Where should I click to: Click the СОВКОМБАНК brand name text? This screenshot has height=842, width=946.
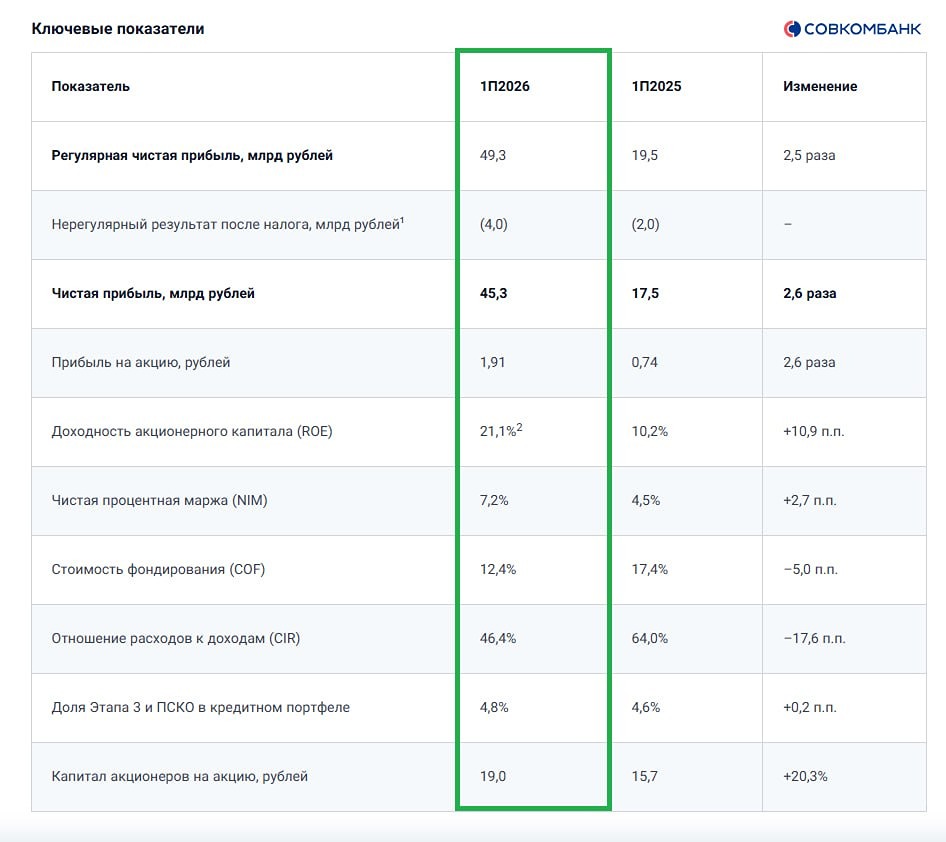click(x=862, y=29)
